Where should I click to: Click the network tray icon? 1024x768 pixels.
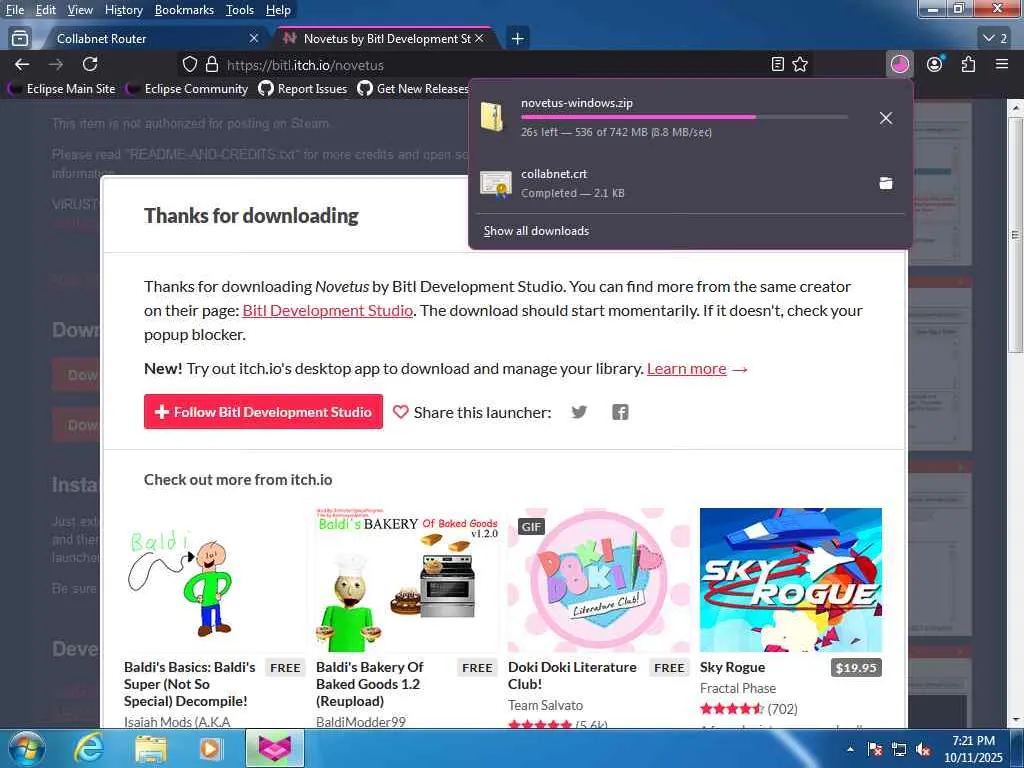(x=899, y=749)
